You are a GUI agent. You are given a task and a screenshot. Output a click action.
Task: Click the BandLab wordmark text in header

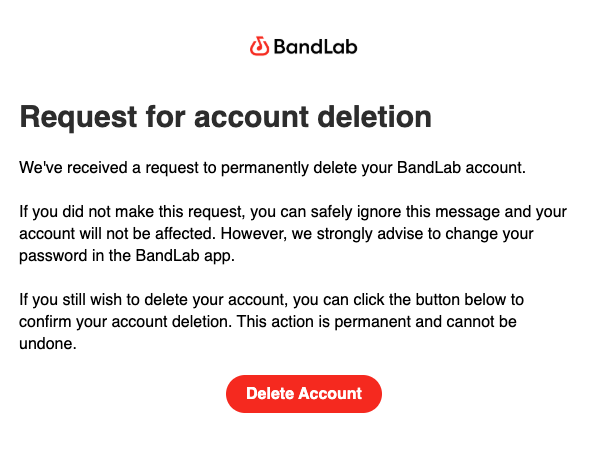(313, 47)
